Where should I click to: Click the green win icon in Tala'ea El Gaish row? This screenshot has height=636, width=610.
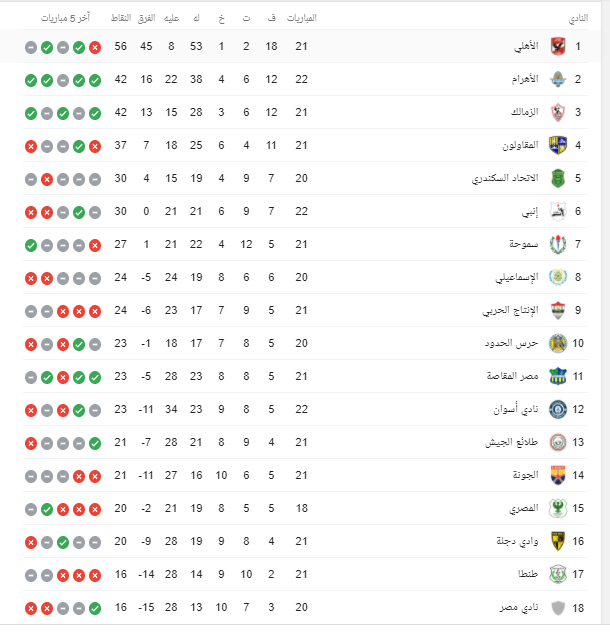(x=95, y=443)
